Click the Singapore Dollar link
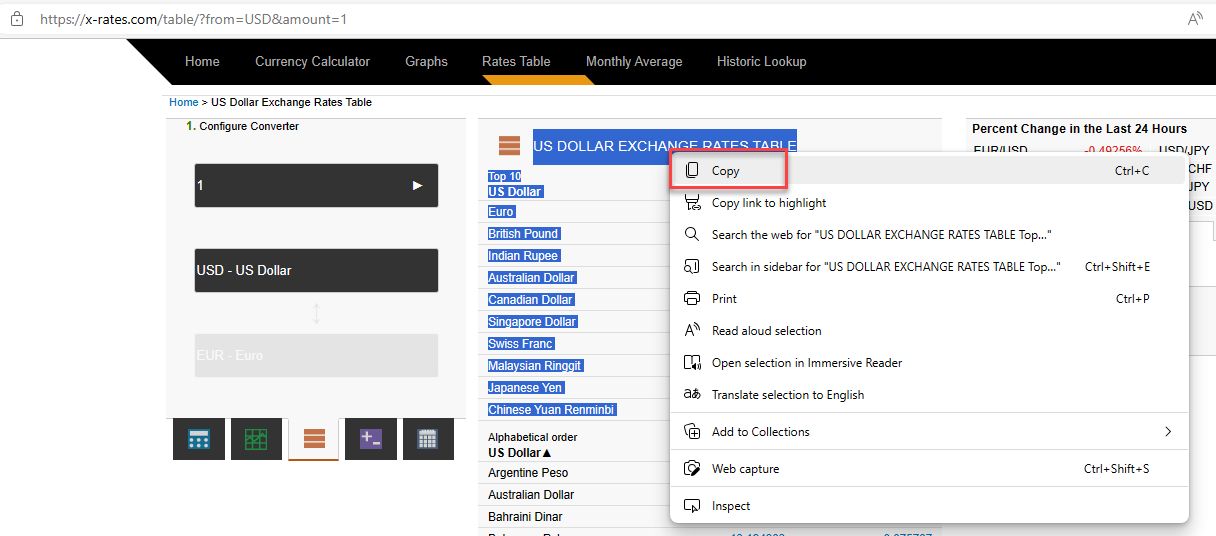Screen dimensions: 1216x536 (532, 322)
